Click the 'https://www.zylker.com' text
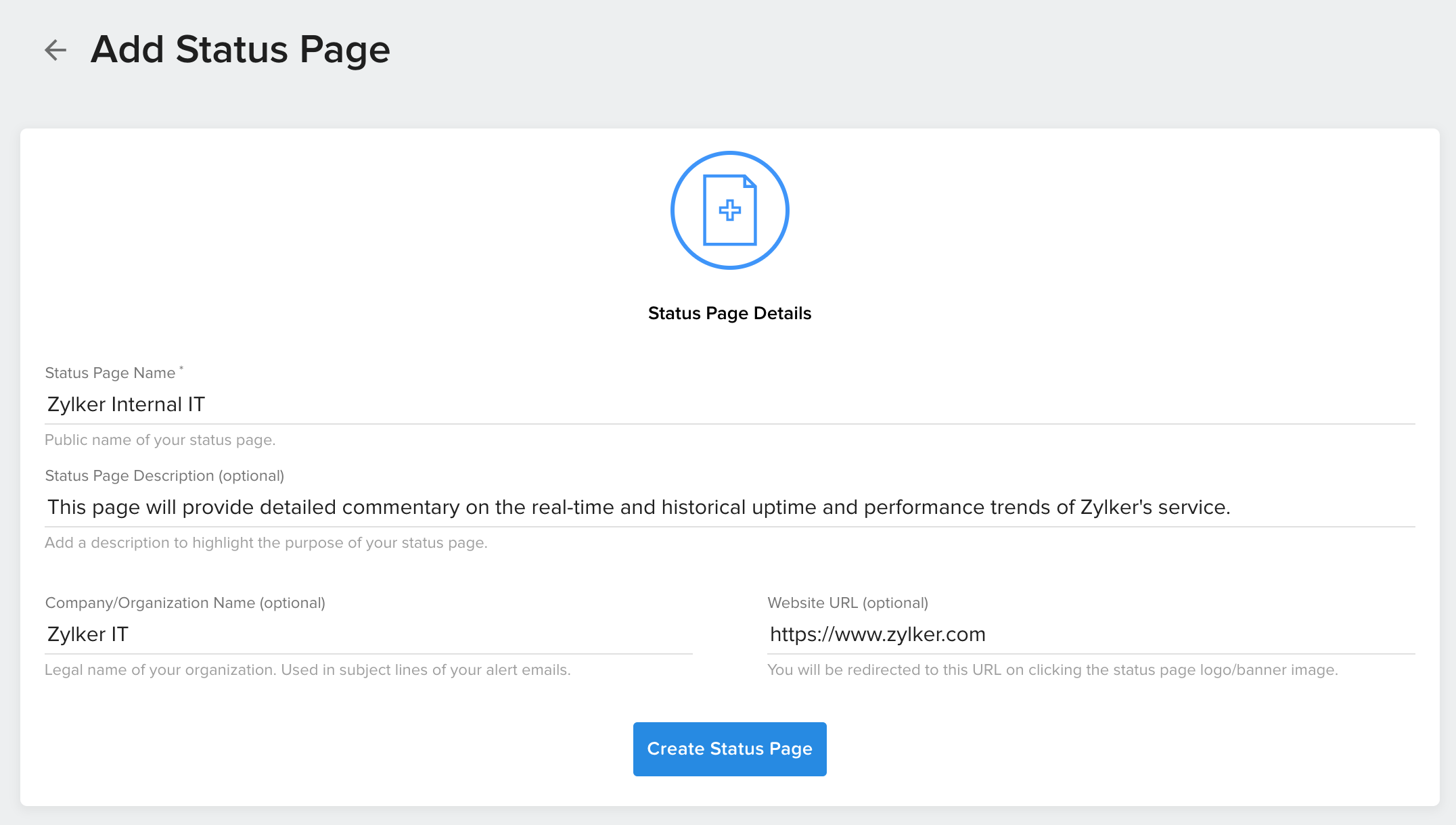Screen dimensions: 1456x825 point(878,634)
